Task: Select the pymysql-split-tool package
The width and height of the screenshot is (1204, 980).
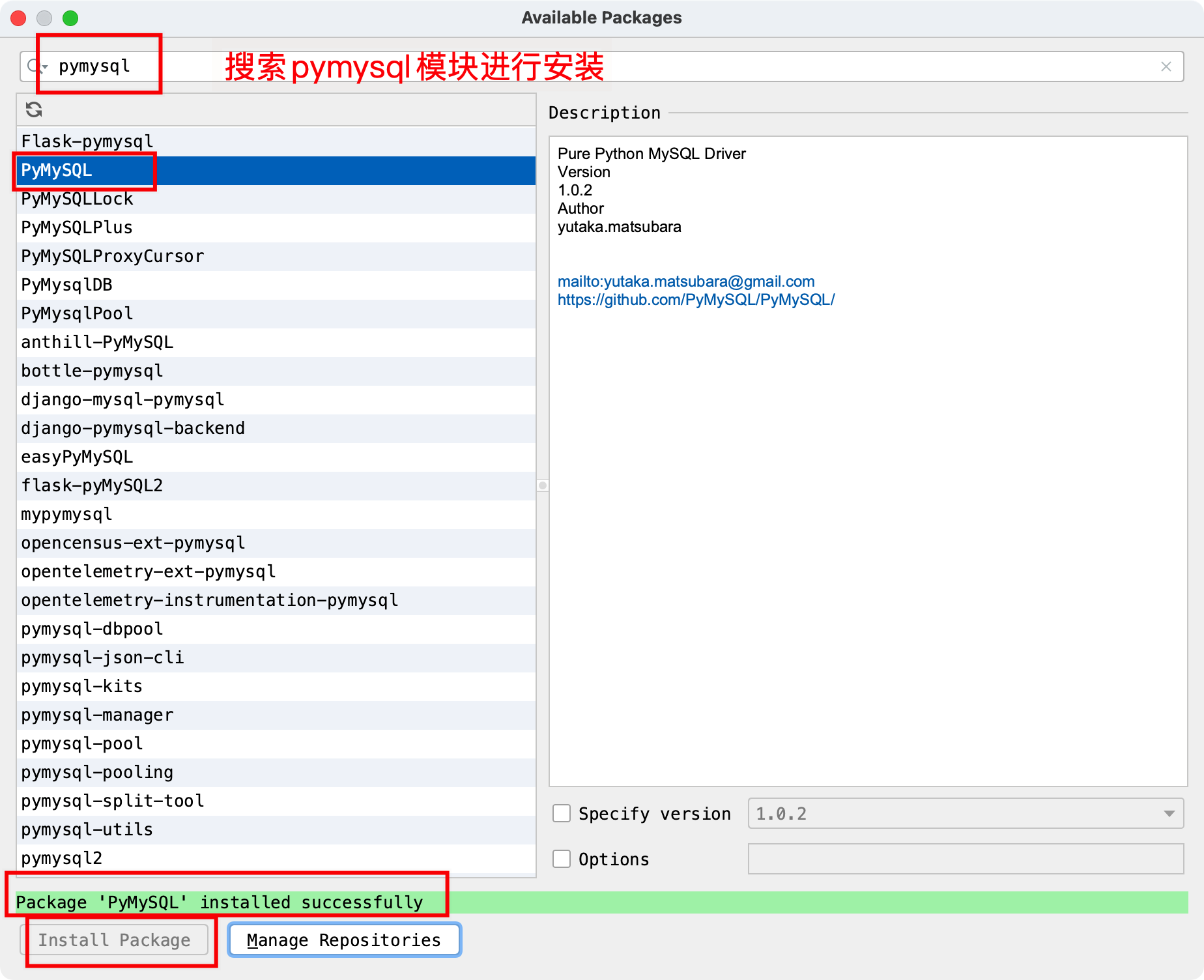Action: pyautogui.click(x=276, y=801)
